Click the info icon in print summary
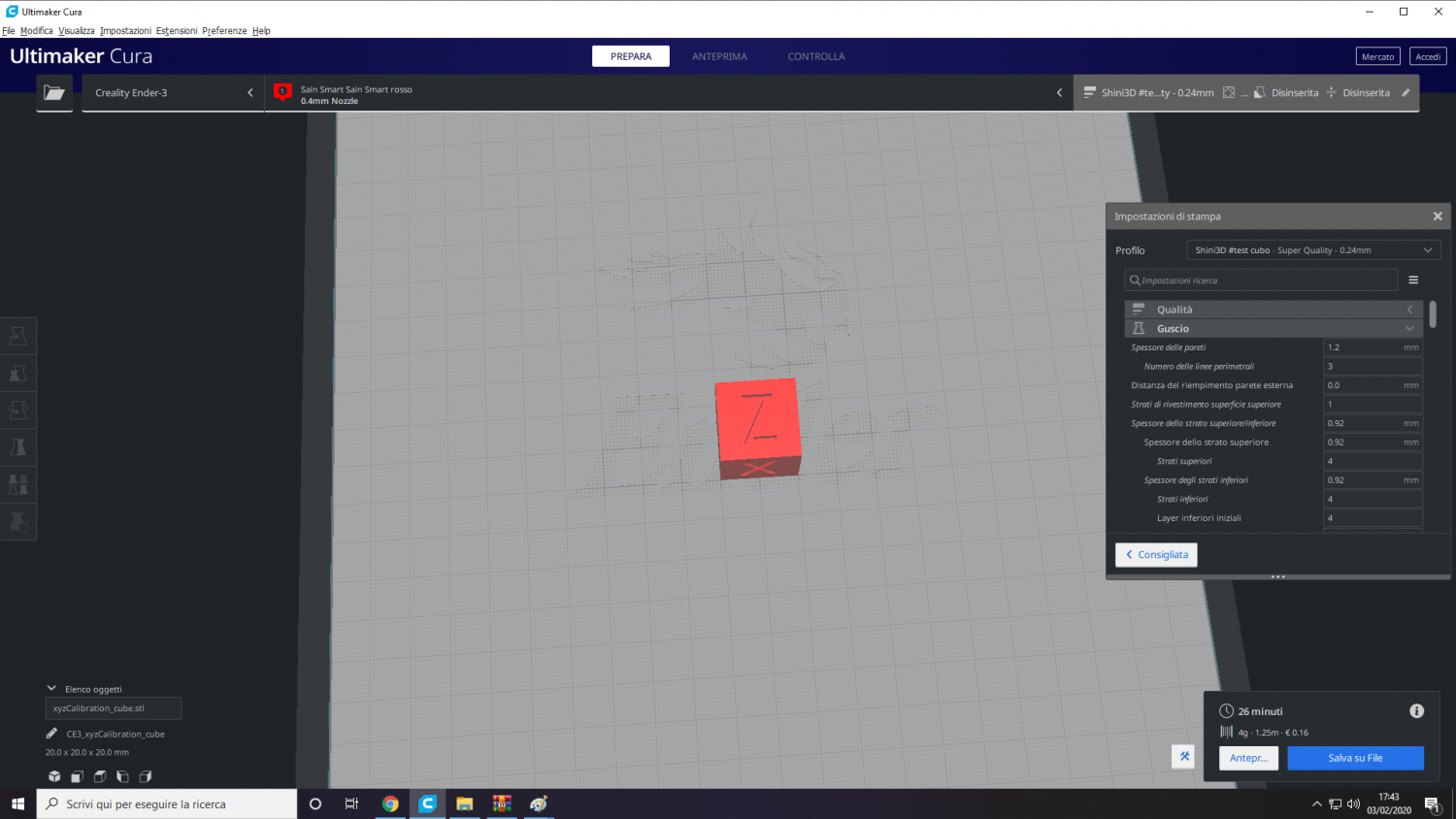Viewport: 1456px width, 819px height. pyautogui.click(x=1416, y=711)
